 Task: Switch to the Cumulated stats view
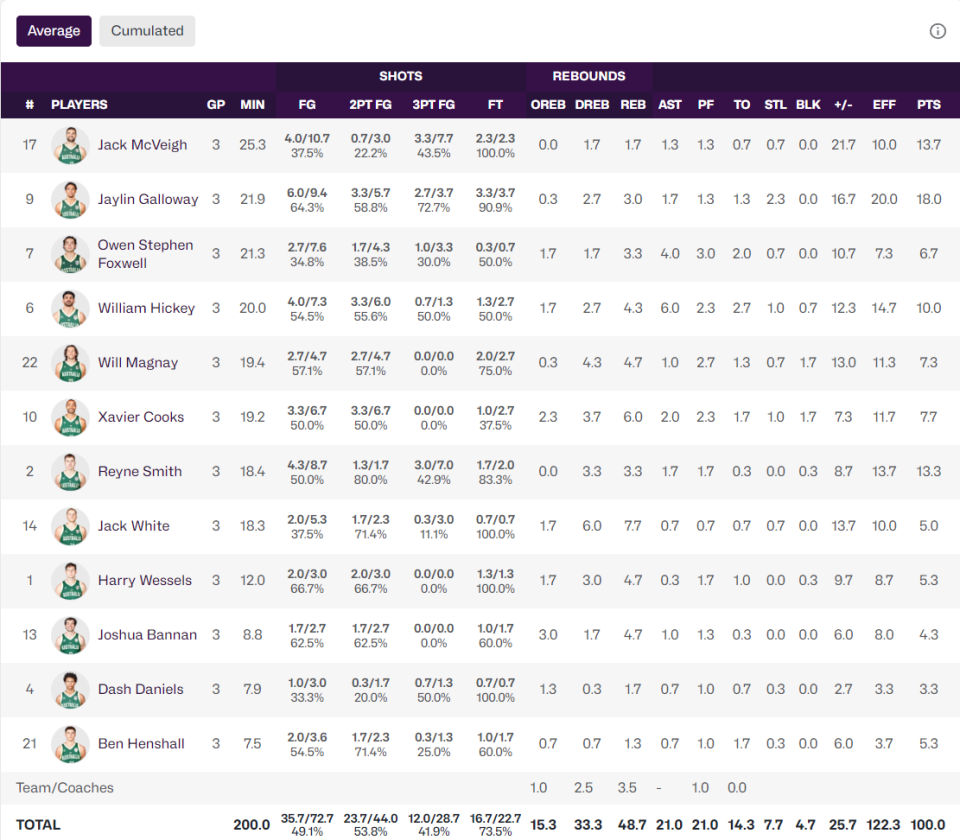(147, 31)
